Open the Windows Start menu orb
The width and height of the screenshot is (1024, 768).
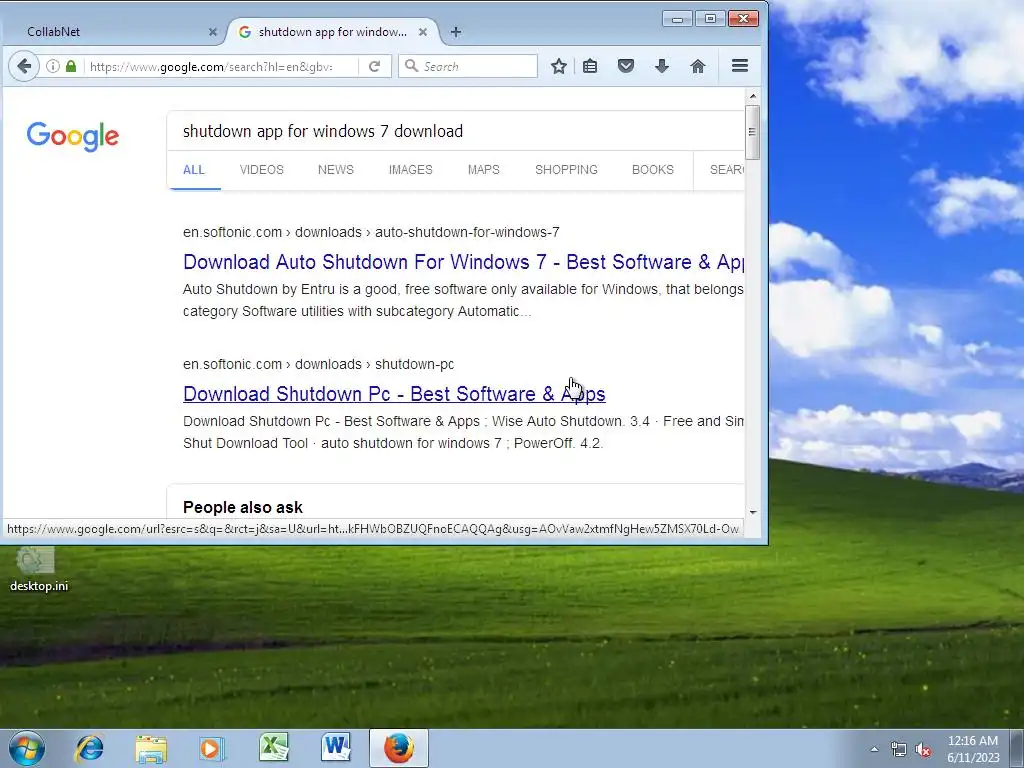(x=27, y=748)
